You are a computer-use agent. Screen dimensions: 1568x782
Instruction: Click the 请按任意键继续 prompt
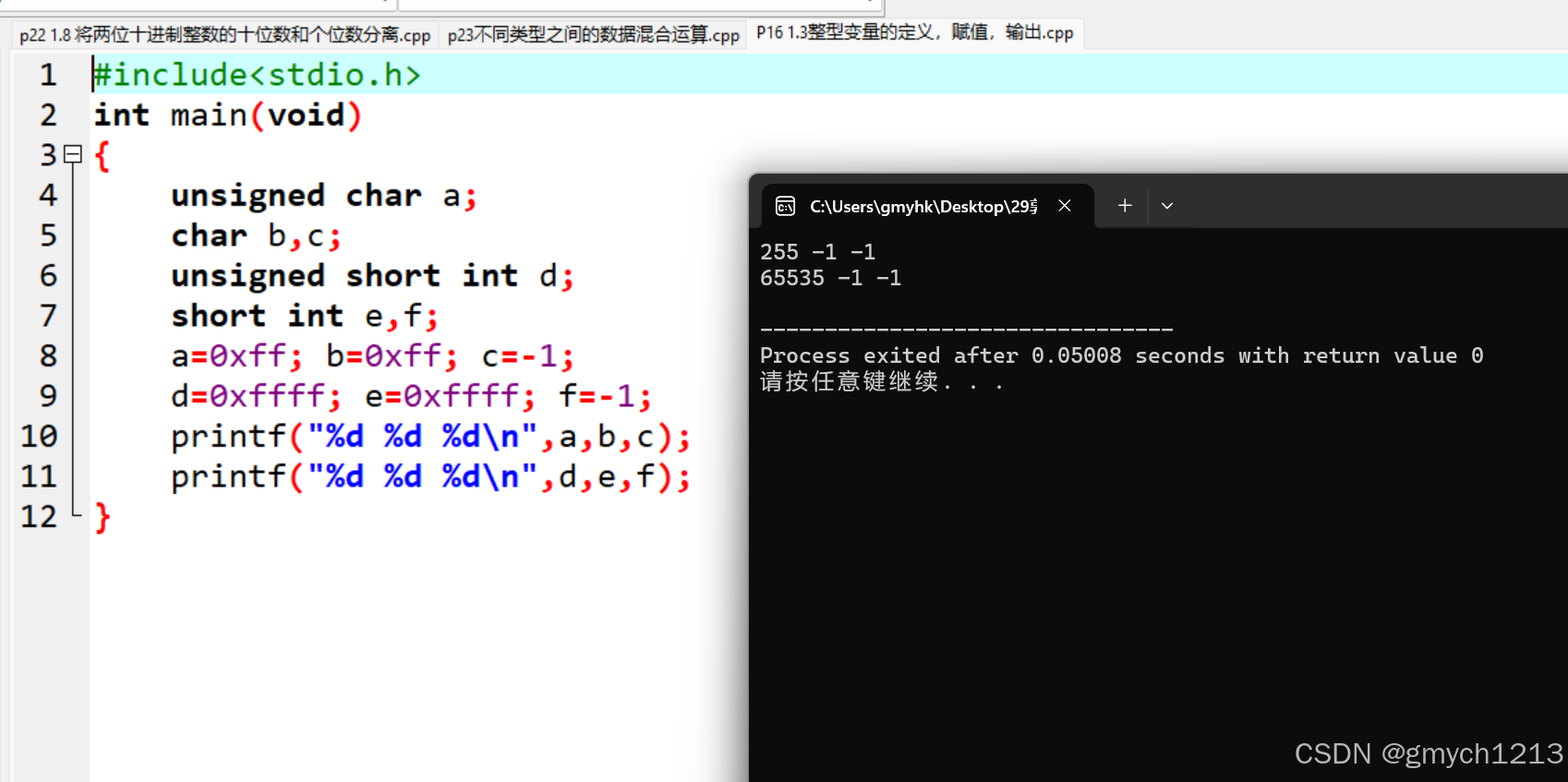pyautogui.click(x=881, y=381)
